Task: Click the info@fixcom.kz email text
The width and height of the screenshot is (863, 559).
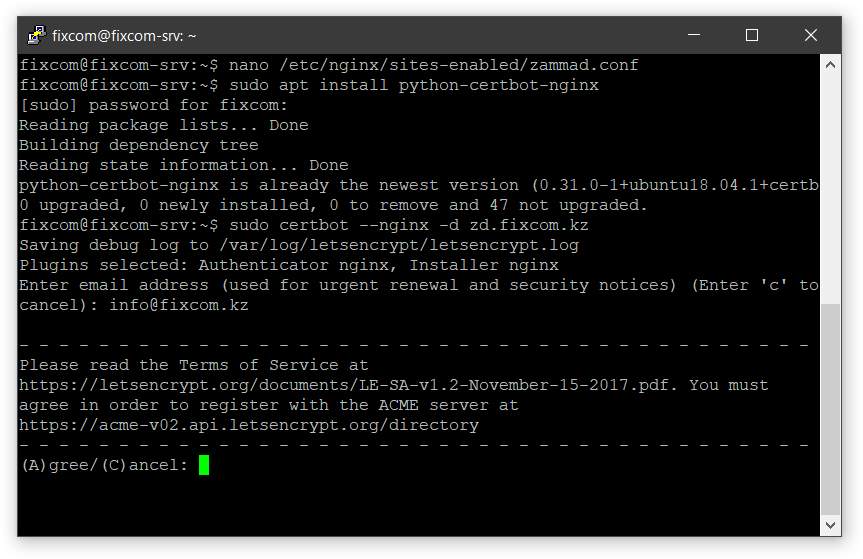Action: click(x=179, y=305)
